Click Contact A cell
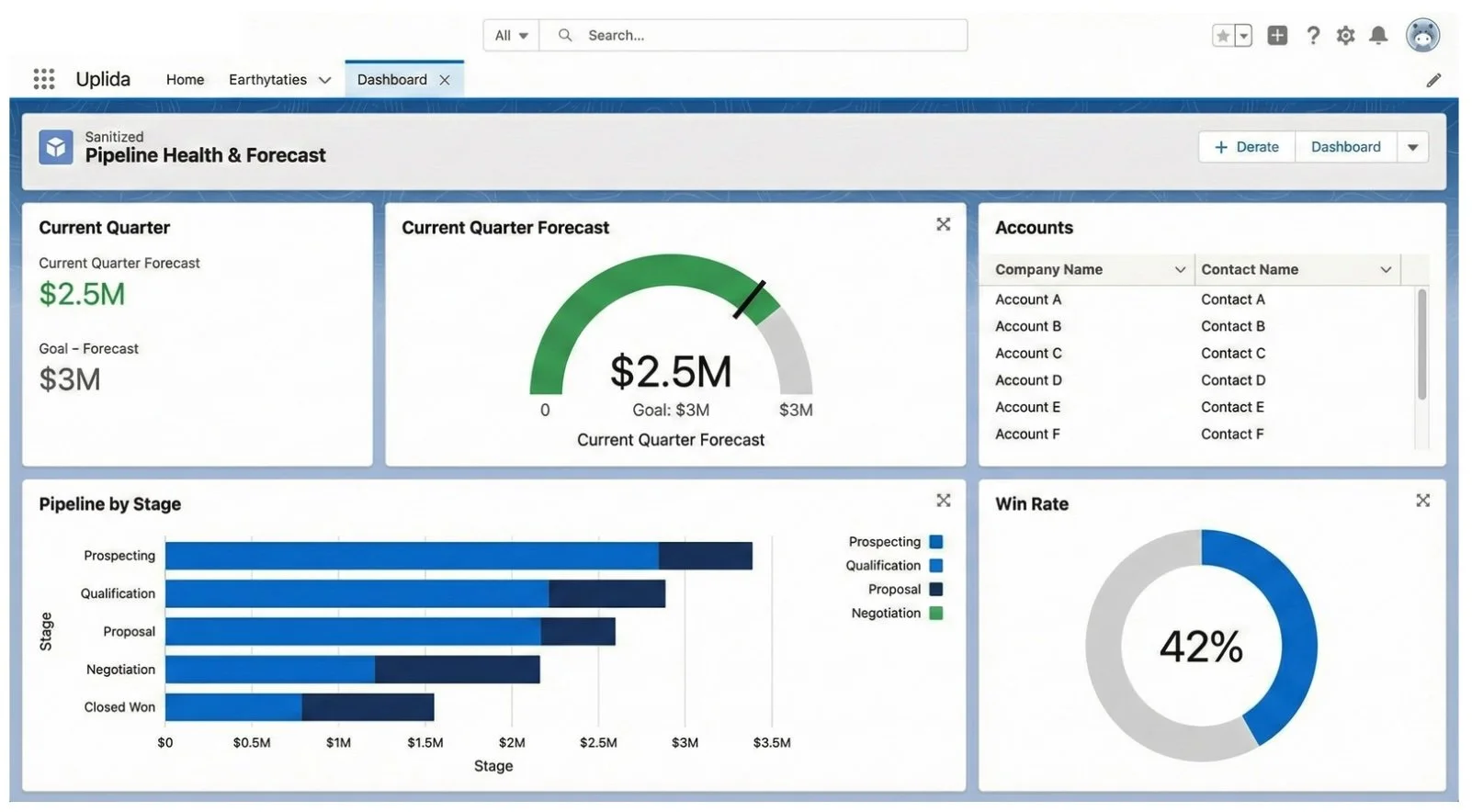Viewport: 1472px width, 812px height. 1233,299
